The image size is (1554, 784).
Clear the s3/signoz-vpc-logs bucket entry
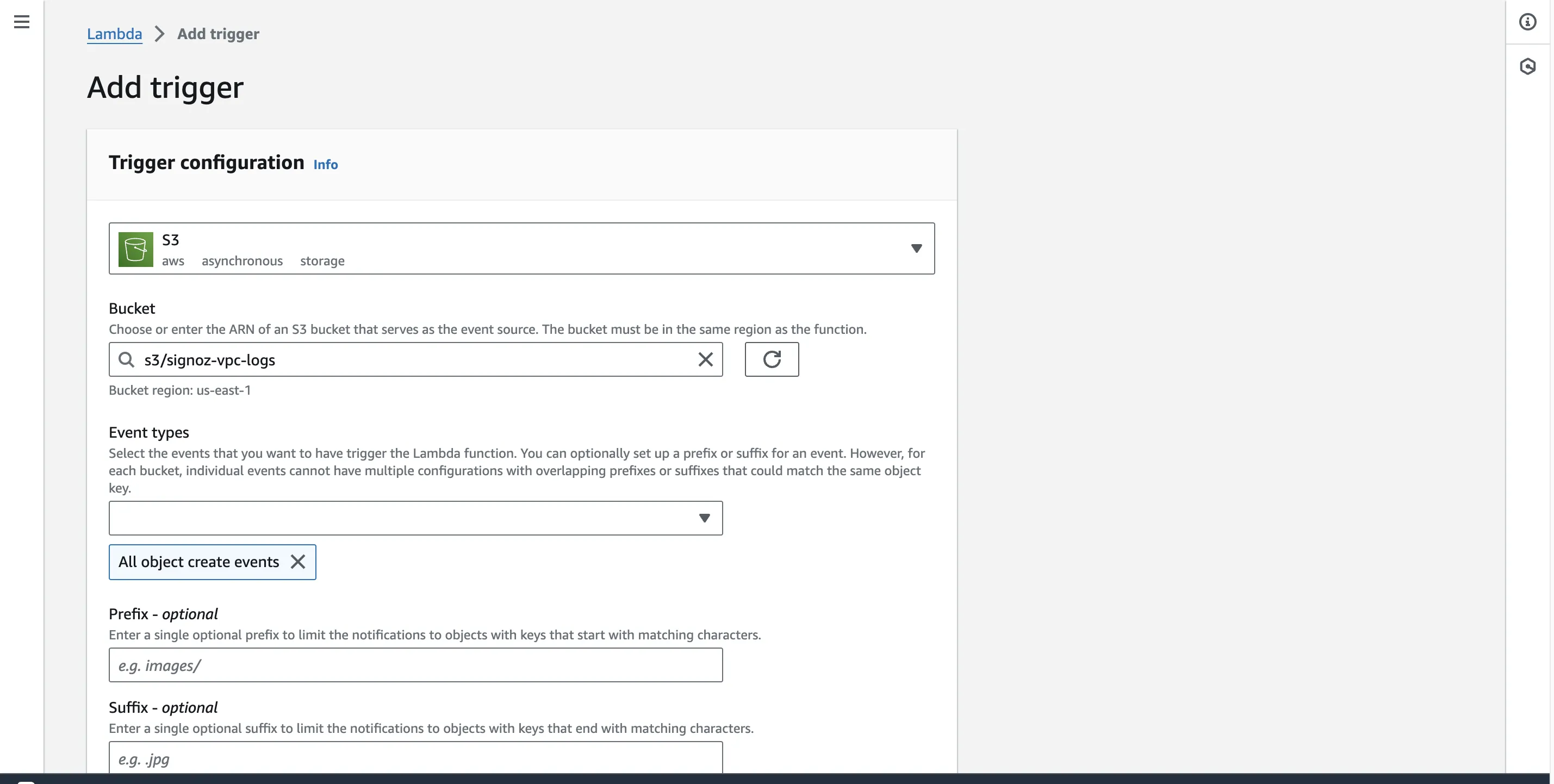705,359
